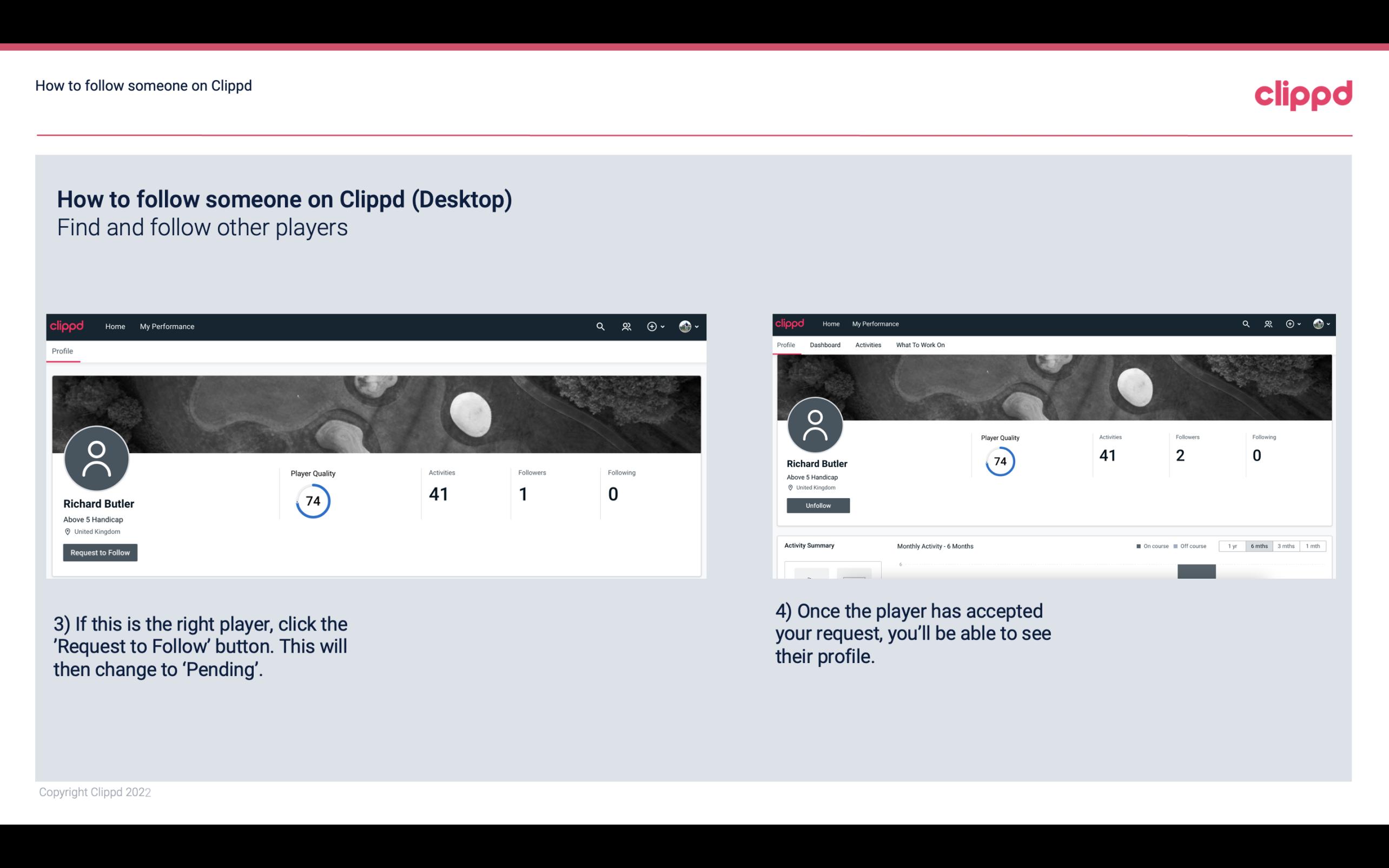Click the 'Request to Follow' button on profile

(x=100, y=552)
